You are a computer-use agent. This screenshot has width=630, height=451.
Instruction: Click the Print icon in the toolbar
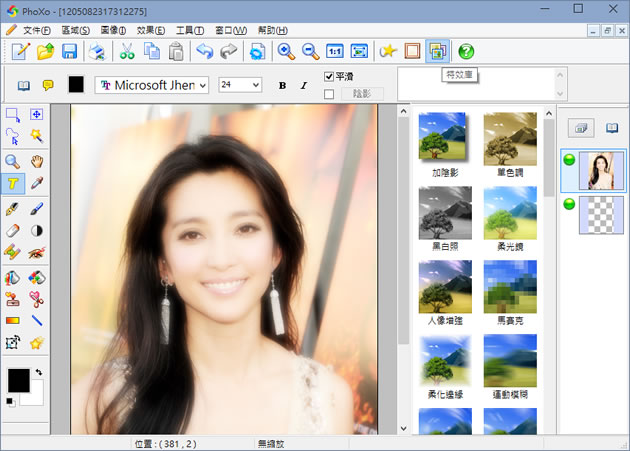(97, 51)
